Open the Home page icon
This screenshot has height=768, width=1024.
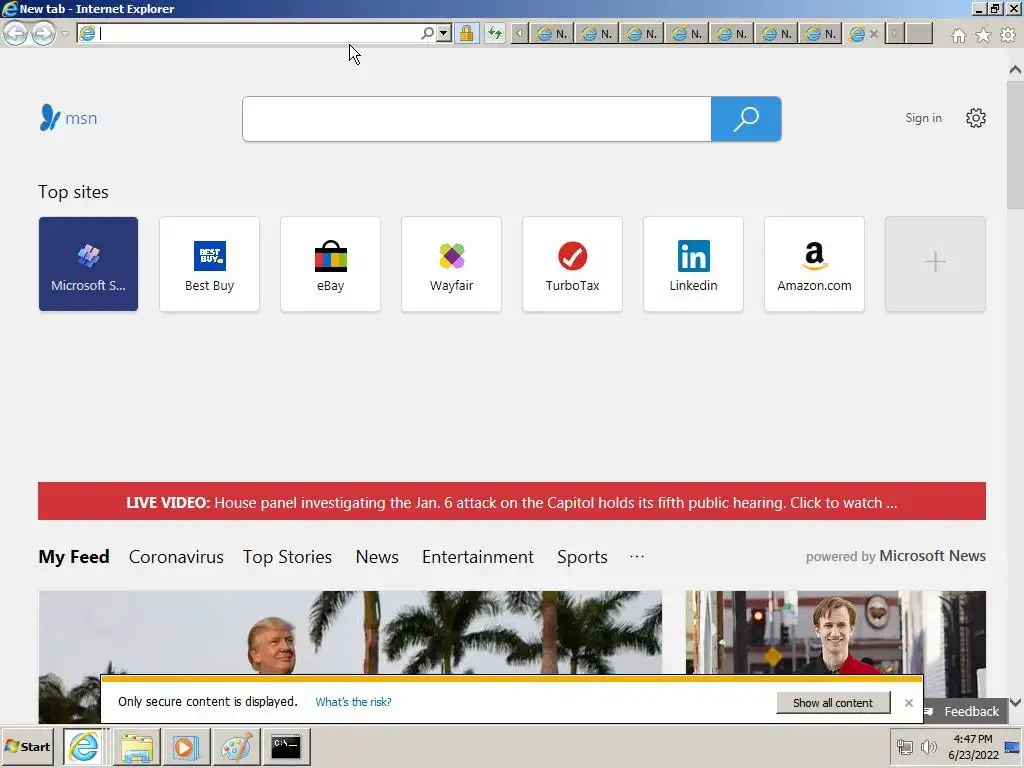pos(959,35)
